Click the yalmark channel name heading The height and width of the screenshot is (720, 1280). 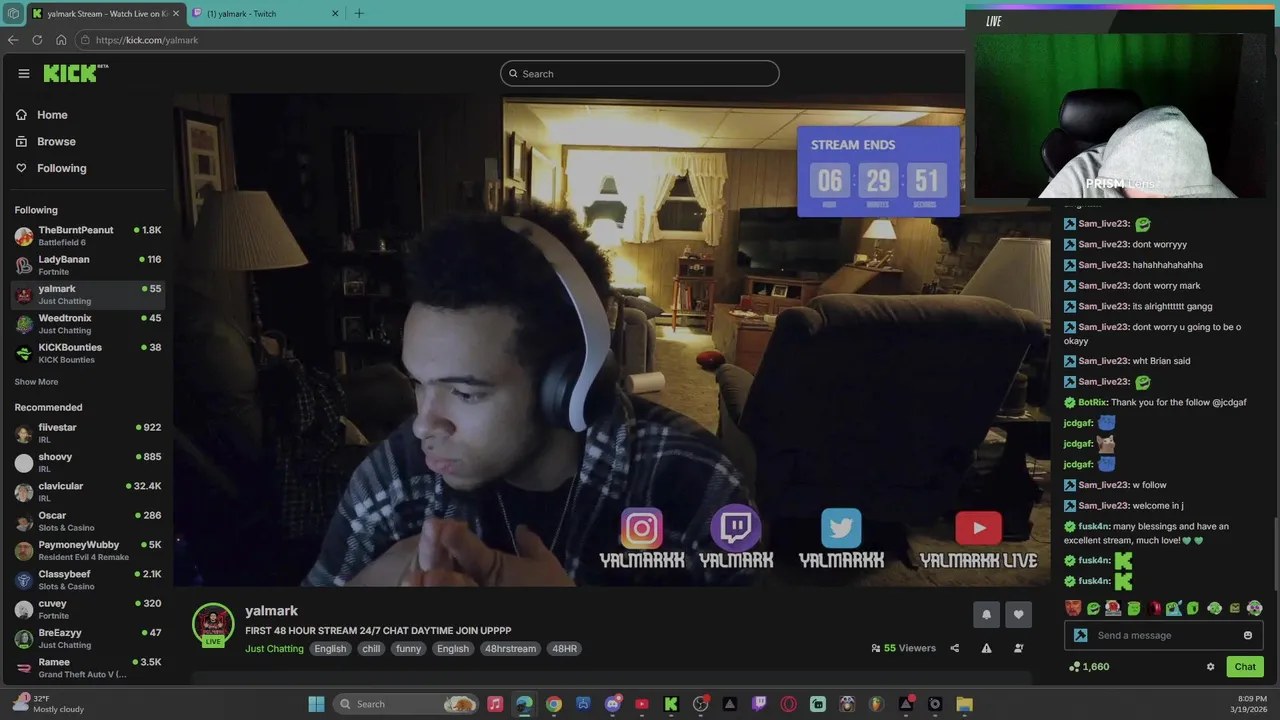271,611
